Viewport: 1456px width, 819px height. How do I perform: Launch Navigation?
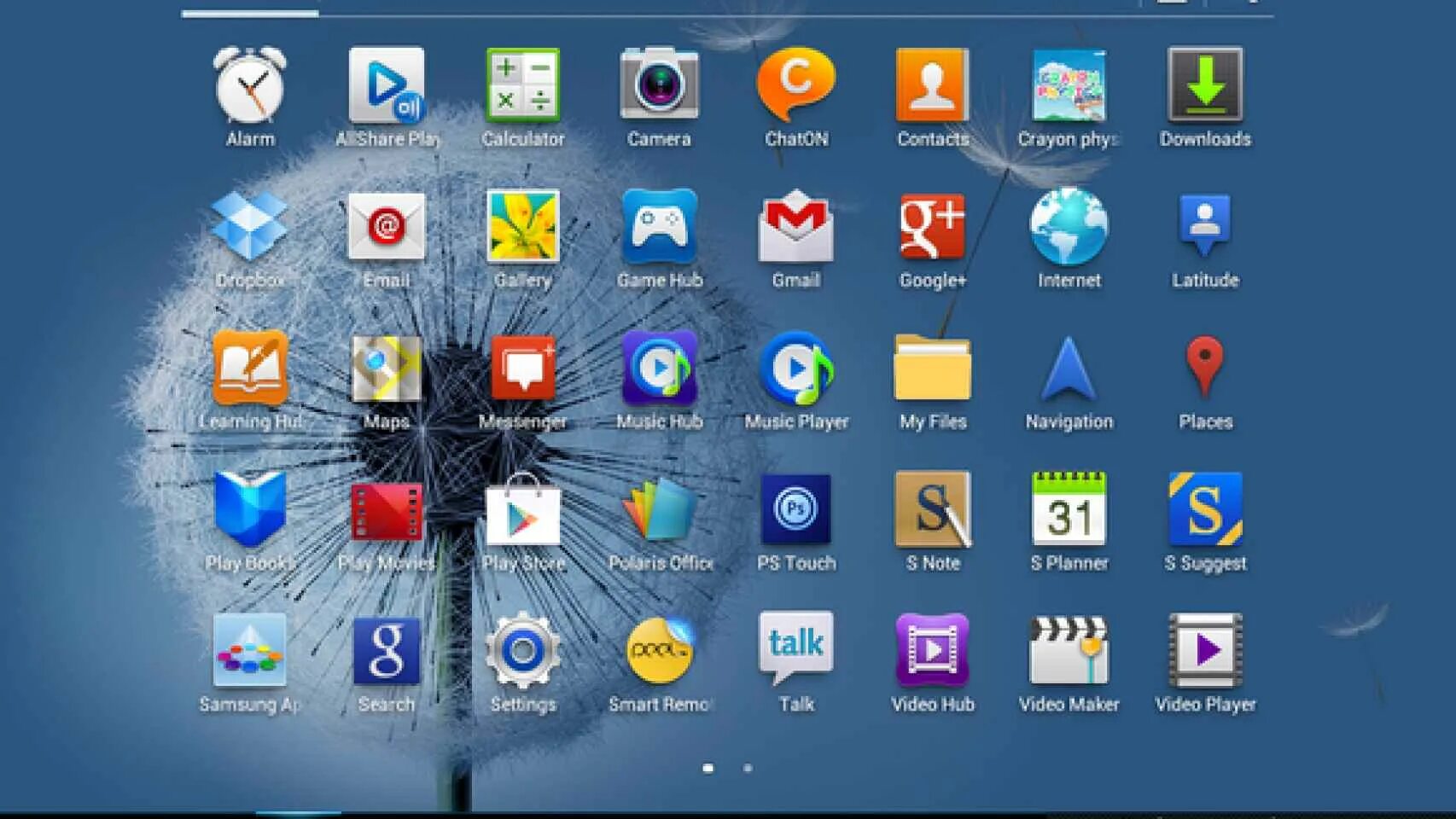coord(1069,369)
